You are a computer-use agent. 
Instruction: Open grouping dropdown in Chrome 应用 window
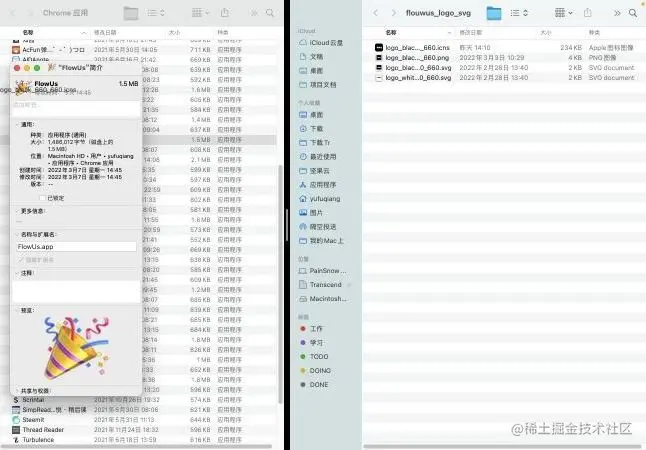201,13
